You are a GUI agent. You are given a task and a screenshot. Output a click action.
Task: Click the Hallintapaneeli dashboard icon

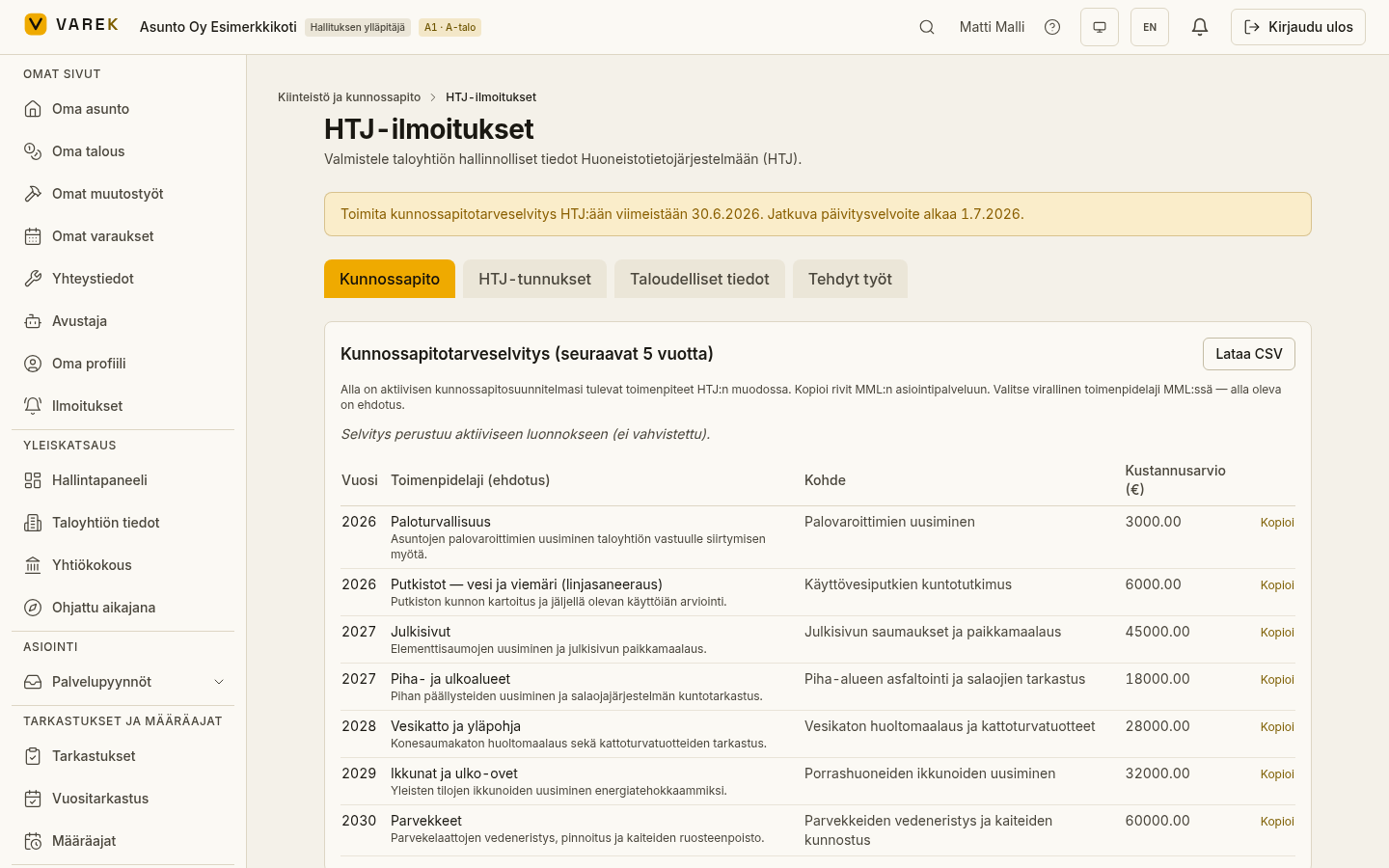coord(33,480)
